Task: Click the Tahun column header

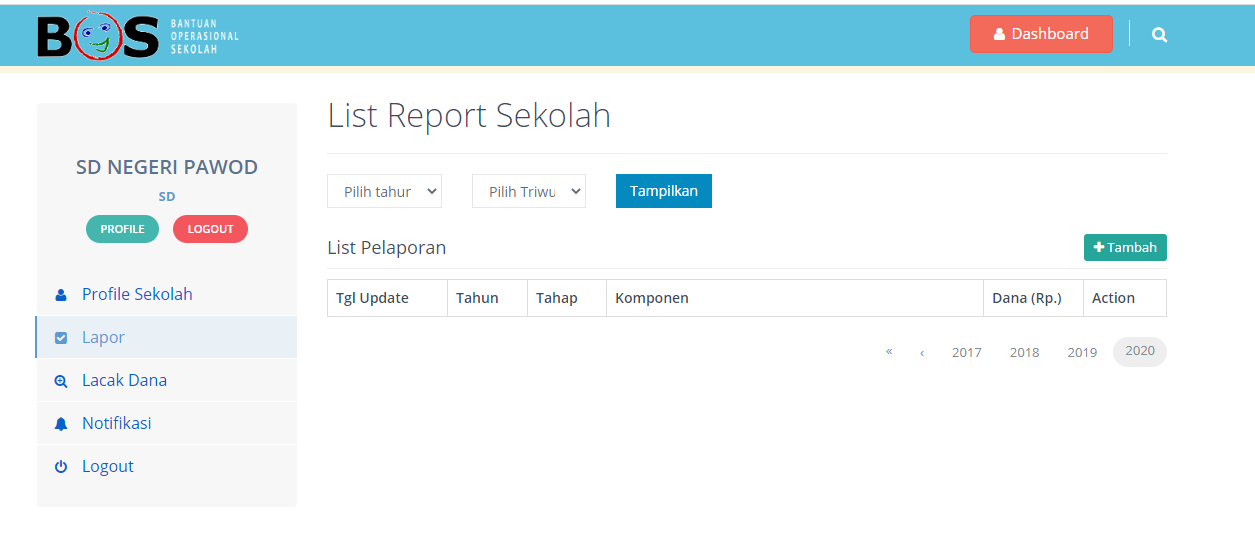Action: pyautogui.click(x=488, y=298)
